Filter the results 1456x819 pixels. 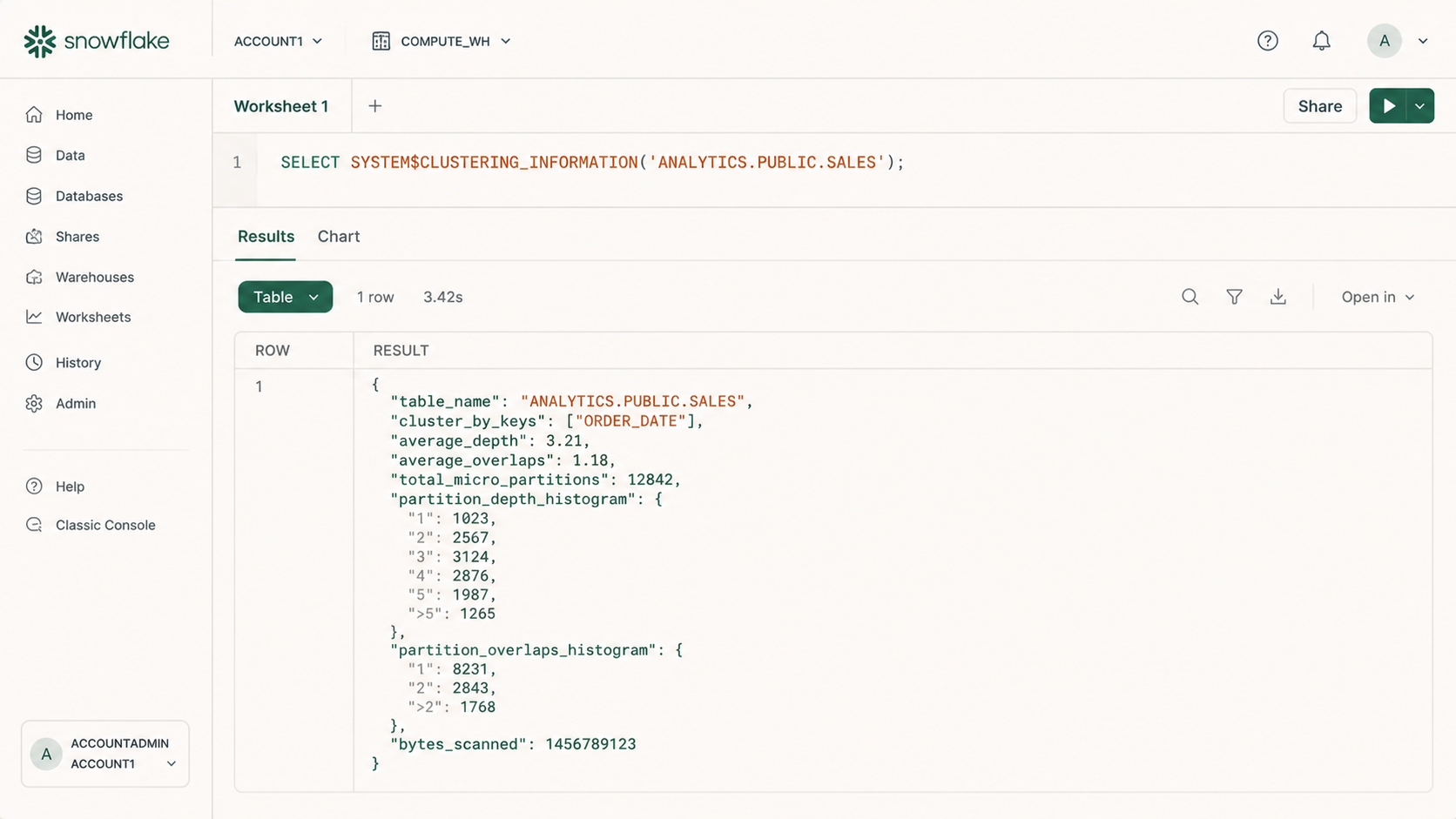tap(1235, 297)
